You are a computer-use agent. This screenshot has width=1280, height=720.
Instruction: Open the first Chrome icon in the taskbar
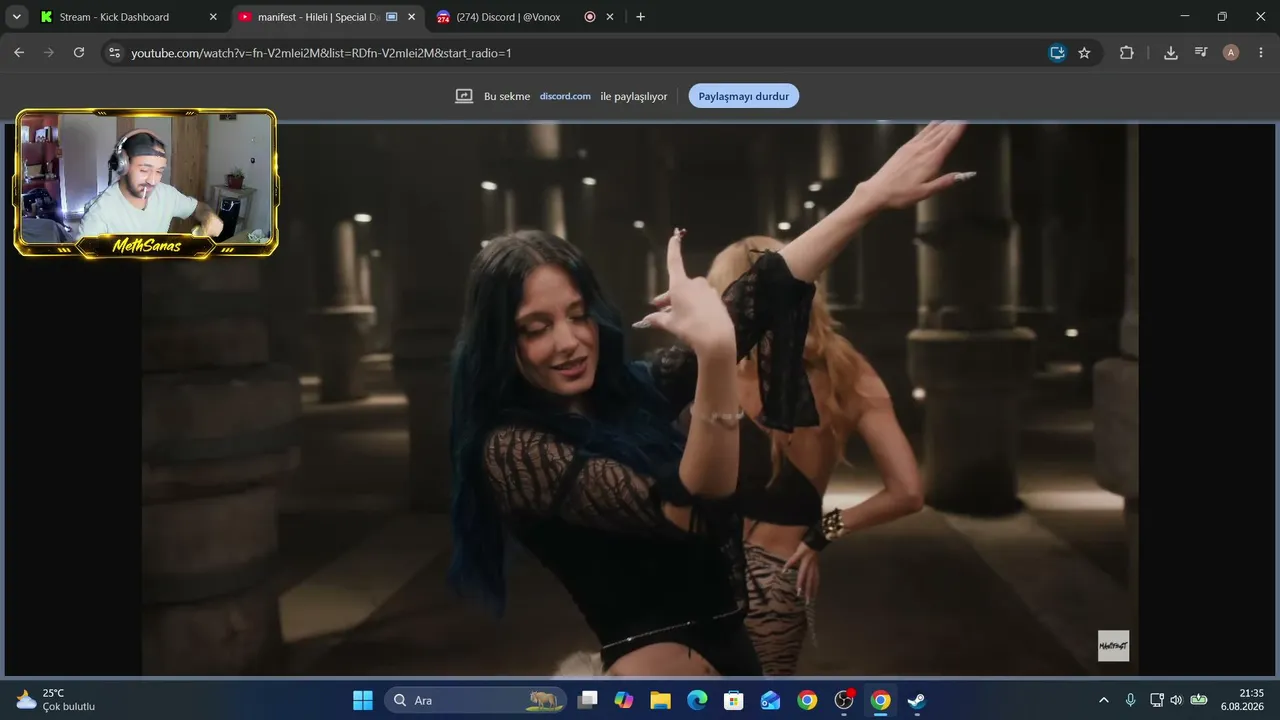point(807,700)
